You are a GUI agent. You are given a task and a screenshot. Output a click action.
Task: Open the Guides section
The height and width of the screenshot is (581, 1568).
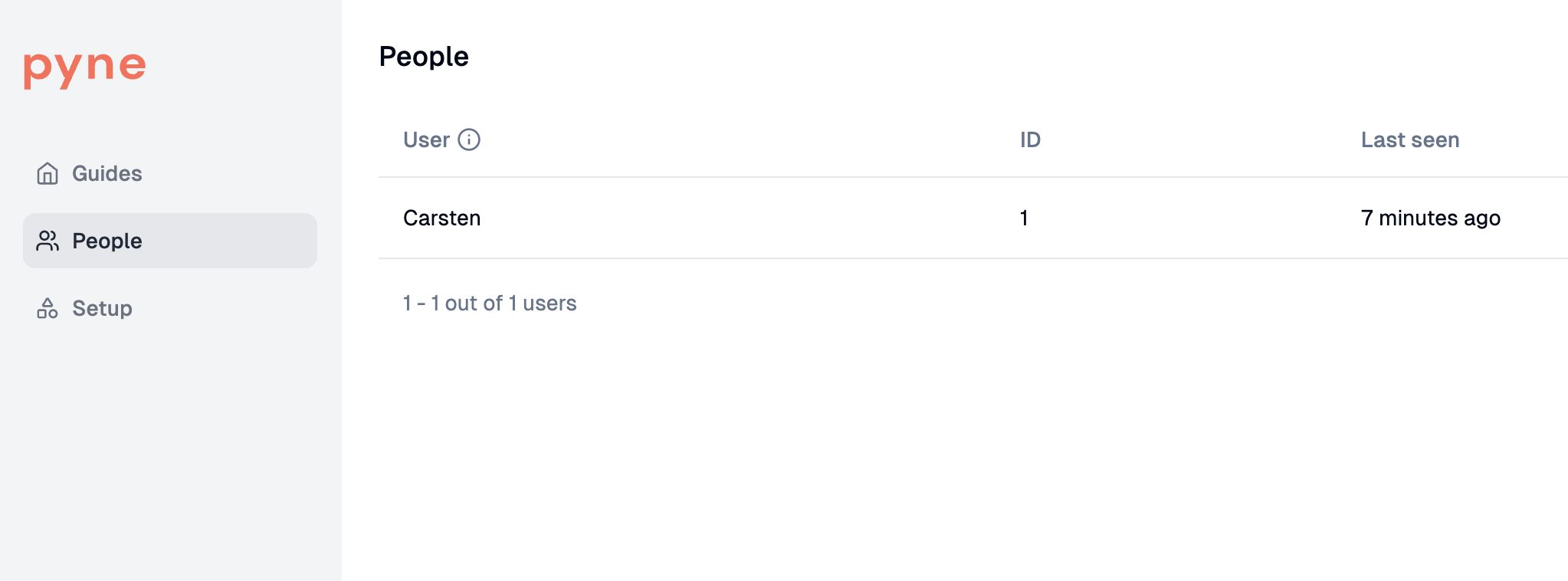tap(107, 173)
